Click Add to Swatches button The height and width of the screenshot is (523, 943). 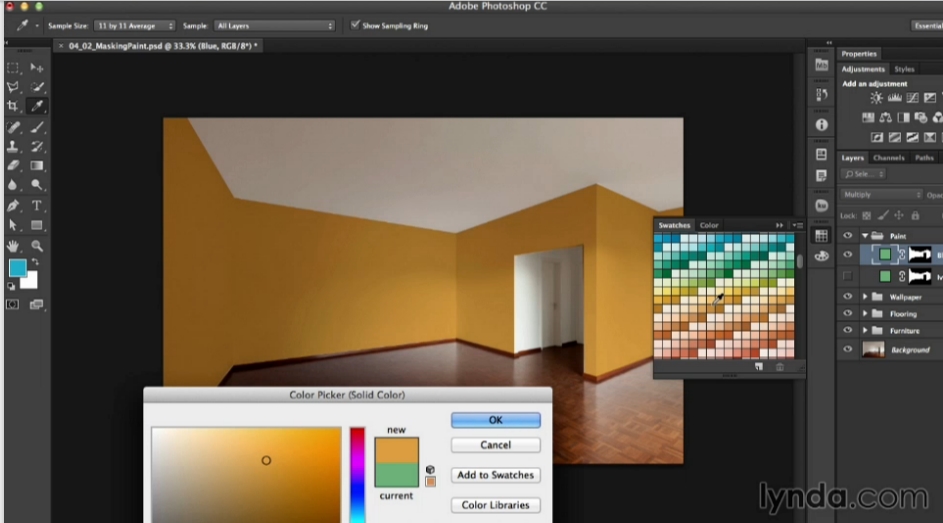pyautogui.click(x=496, y=475)
